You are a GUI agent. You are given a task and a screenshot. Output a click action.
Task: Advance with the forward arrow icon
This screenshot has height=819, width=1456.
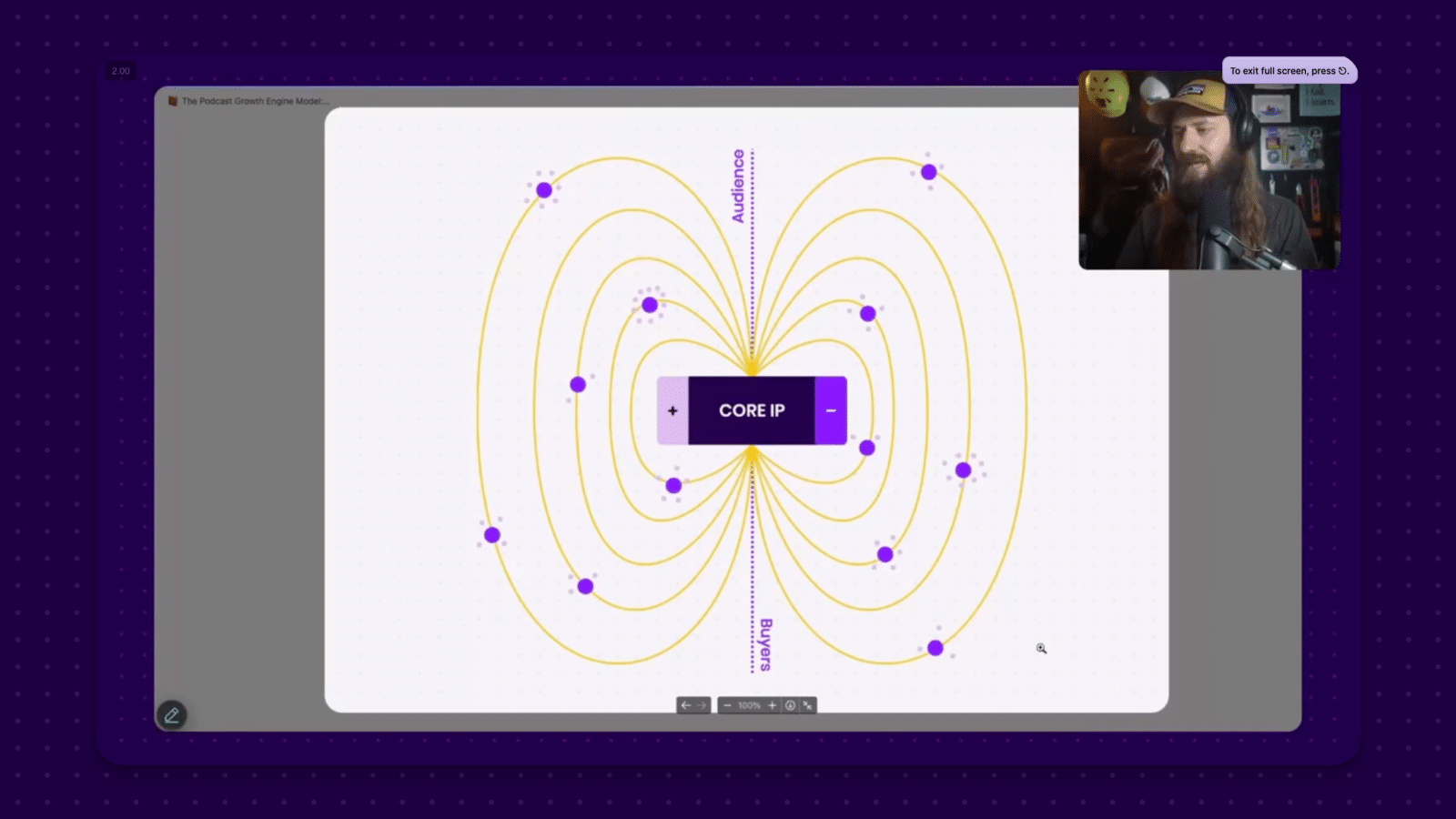click(702, 705)
